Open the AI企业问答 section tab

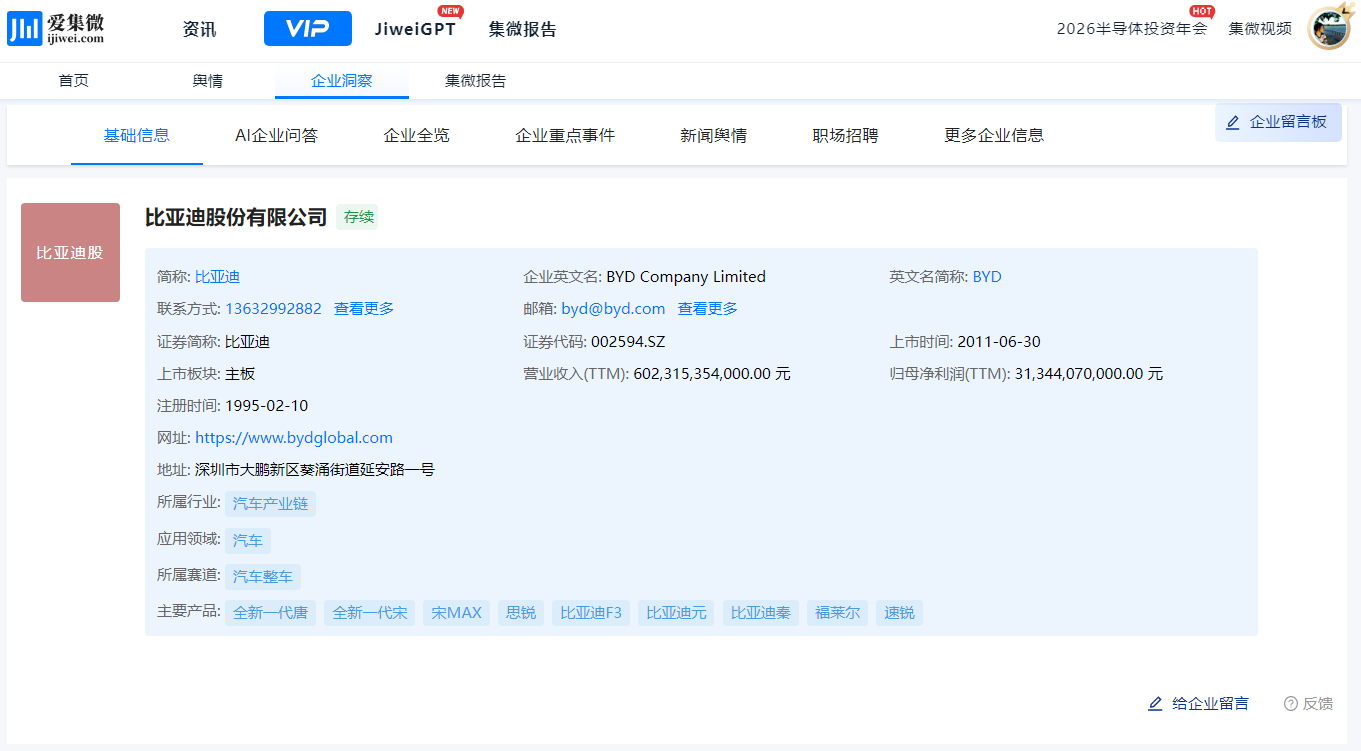click(x=276, y=135)
